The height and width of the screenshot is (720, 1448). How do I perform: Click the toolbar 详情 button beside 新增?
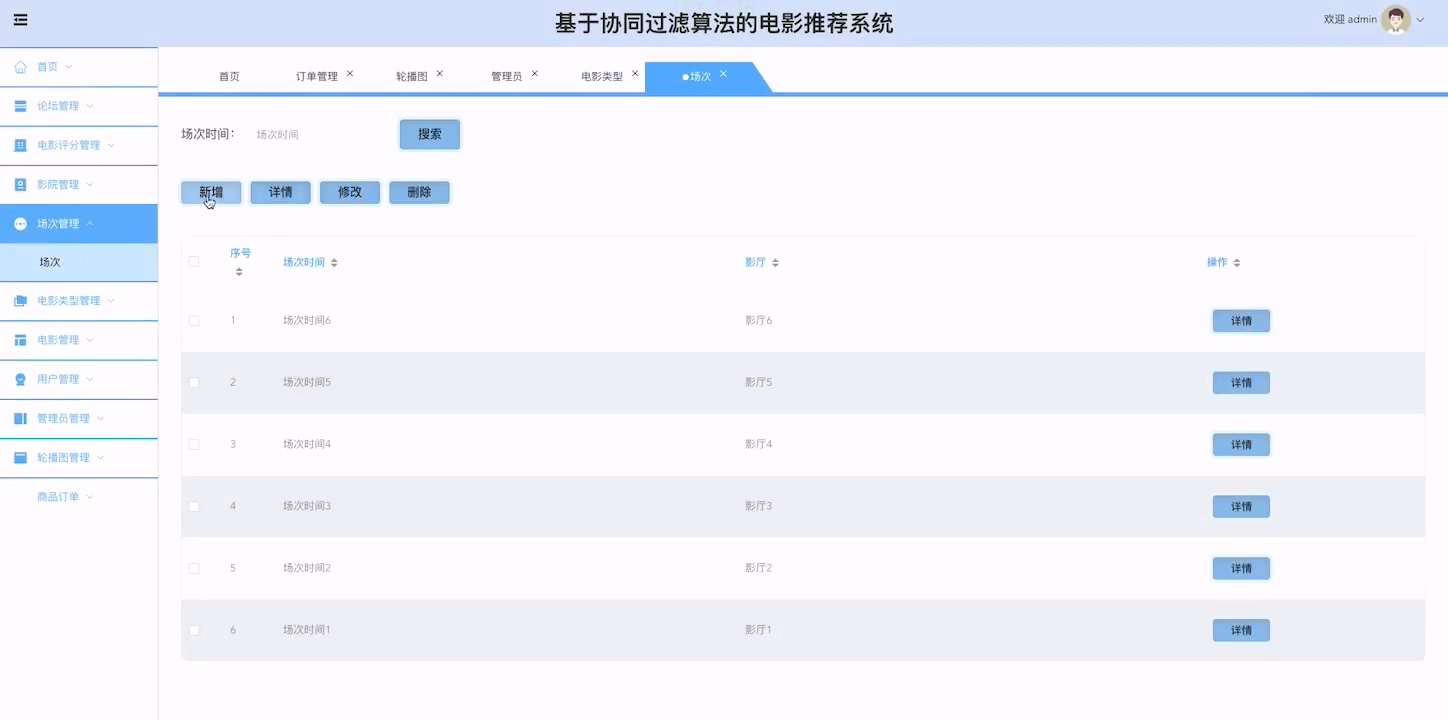[281, 192]
